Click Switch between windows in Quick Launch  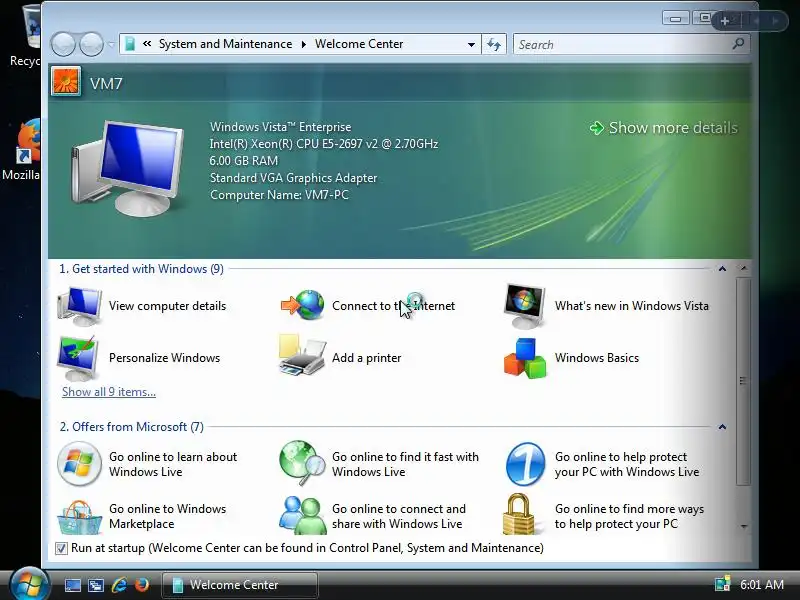95,585
